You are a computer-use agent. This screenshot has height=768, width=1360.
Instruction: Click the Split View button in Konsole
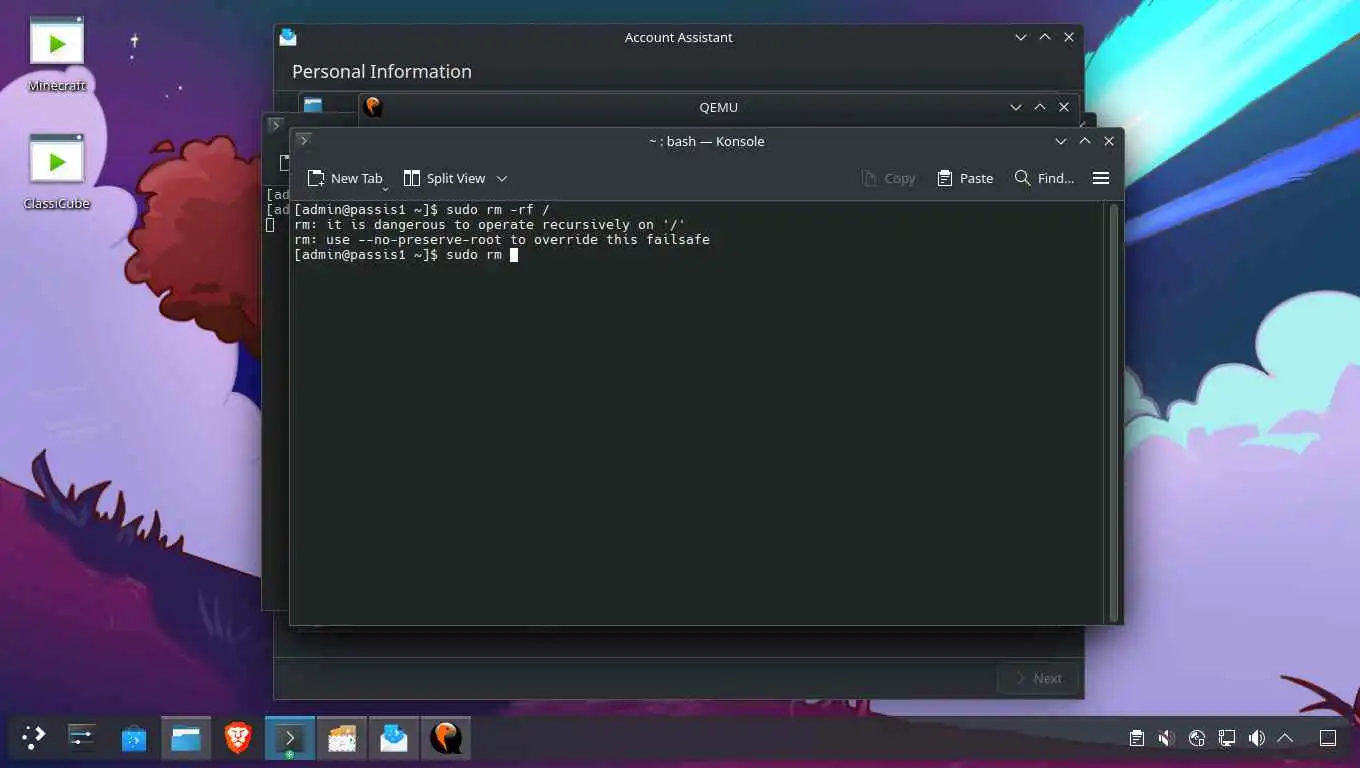[445, 178]
